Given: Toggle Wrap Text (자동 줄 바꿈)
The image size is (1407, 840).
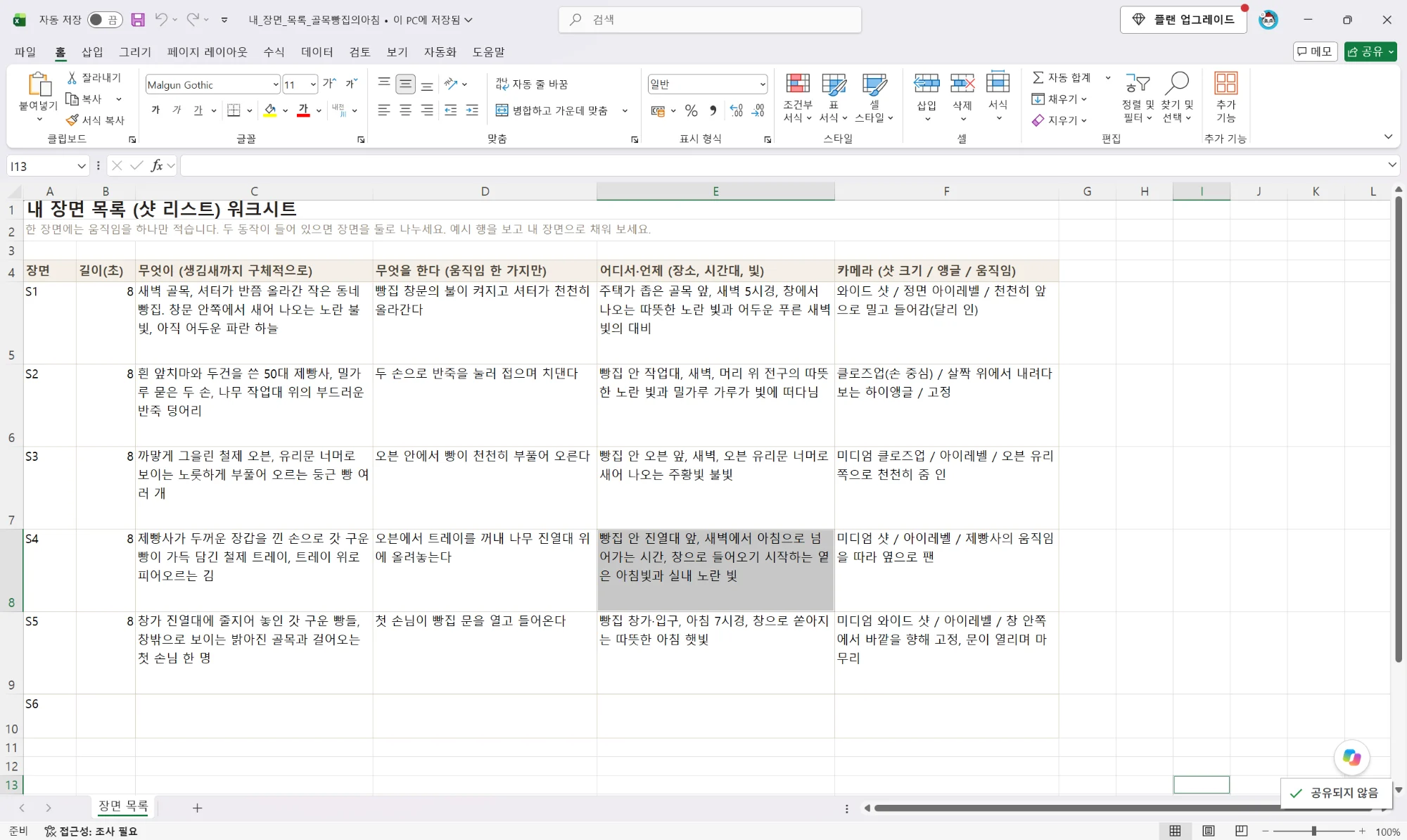Looking at the screenshot, I should [532, 84].
